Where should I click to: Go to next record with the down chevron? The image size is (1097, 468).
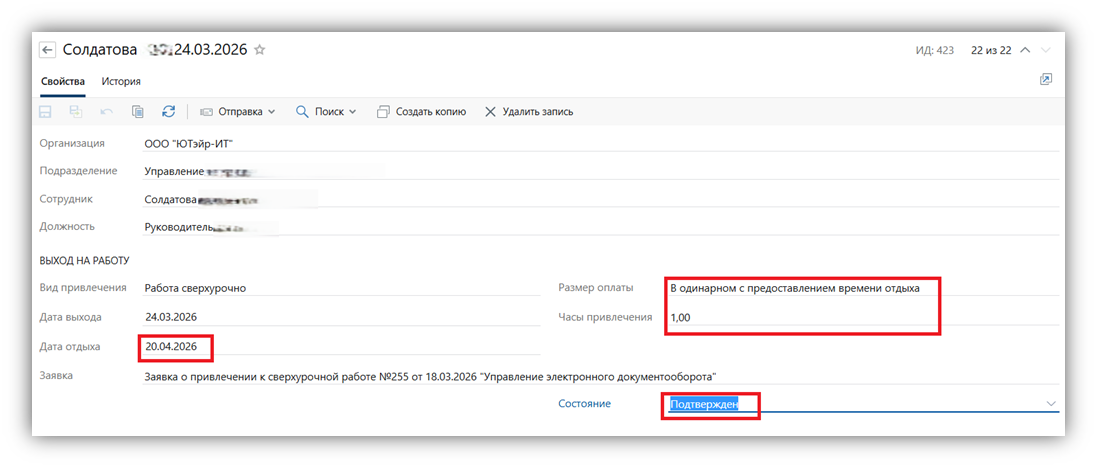[x=1046, y=50]
